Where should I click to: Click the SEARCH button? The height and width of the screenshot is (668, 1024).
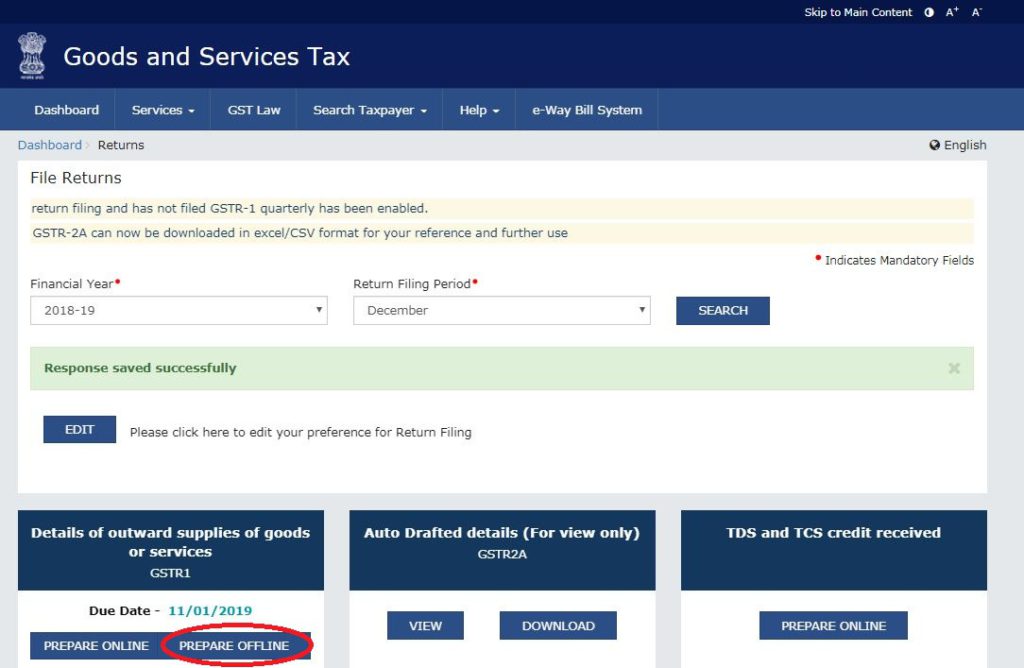tap(723, 311)
